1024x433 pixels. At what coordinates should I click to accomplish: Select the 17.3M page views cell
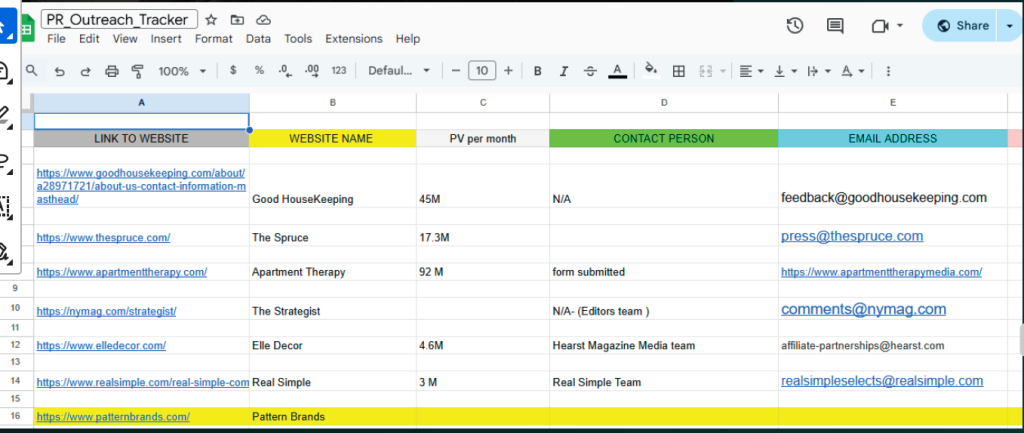click(x=483, y=235)
